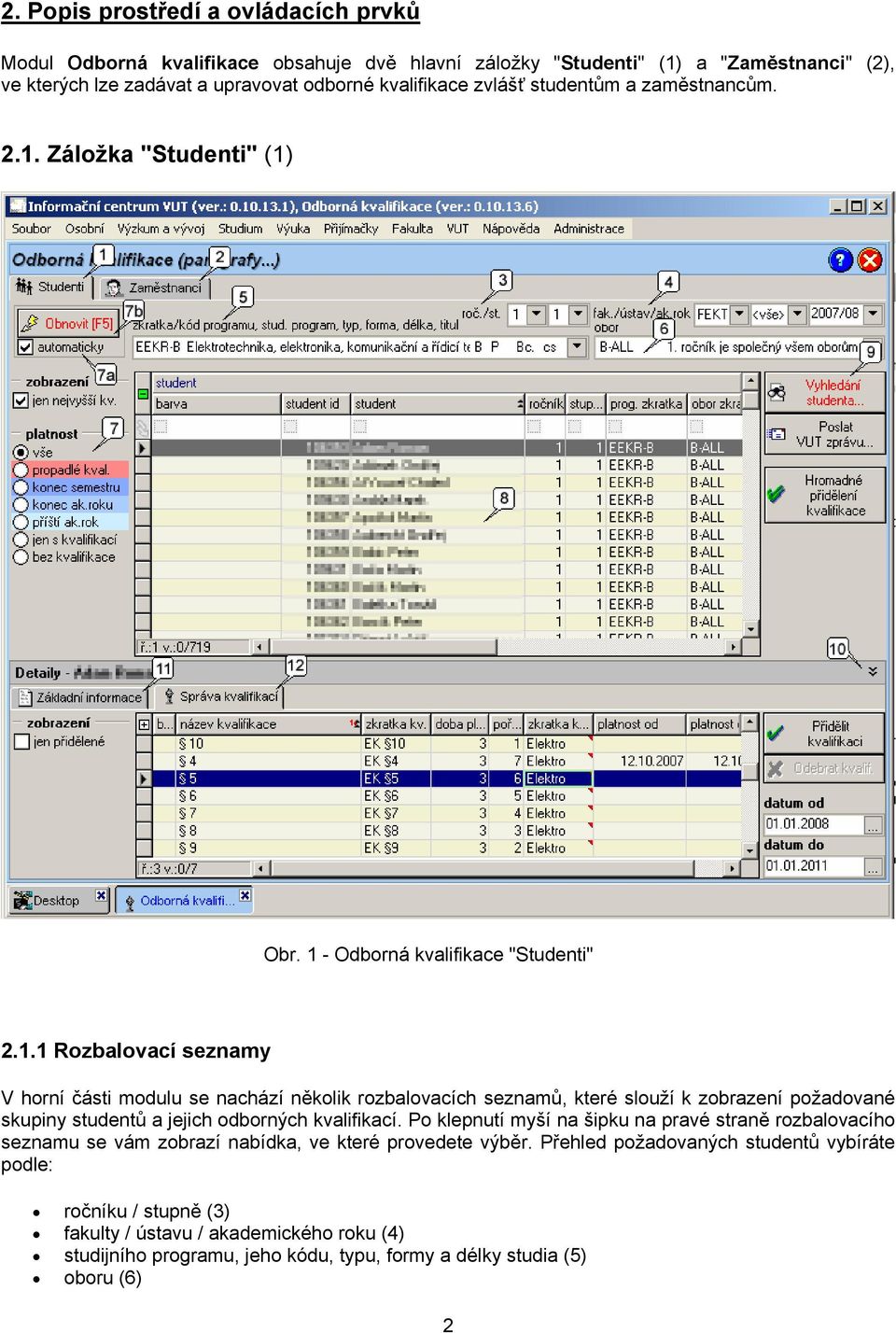
Task: Click the datum do date field
Action: pyautogui.click(x=815, y=867)
